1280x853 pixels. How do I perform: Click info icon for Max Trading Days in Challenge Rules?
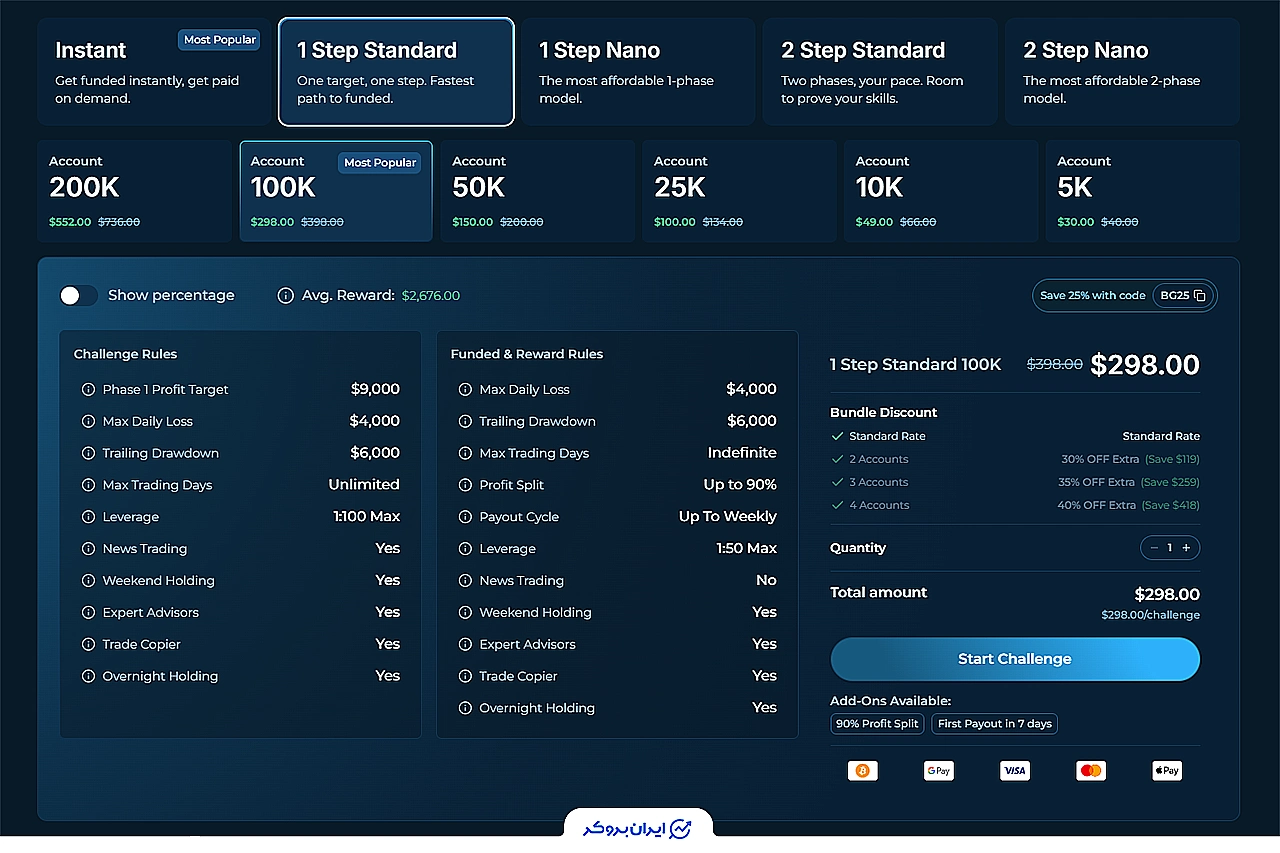pyautogui.click(x=88, y=485)
